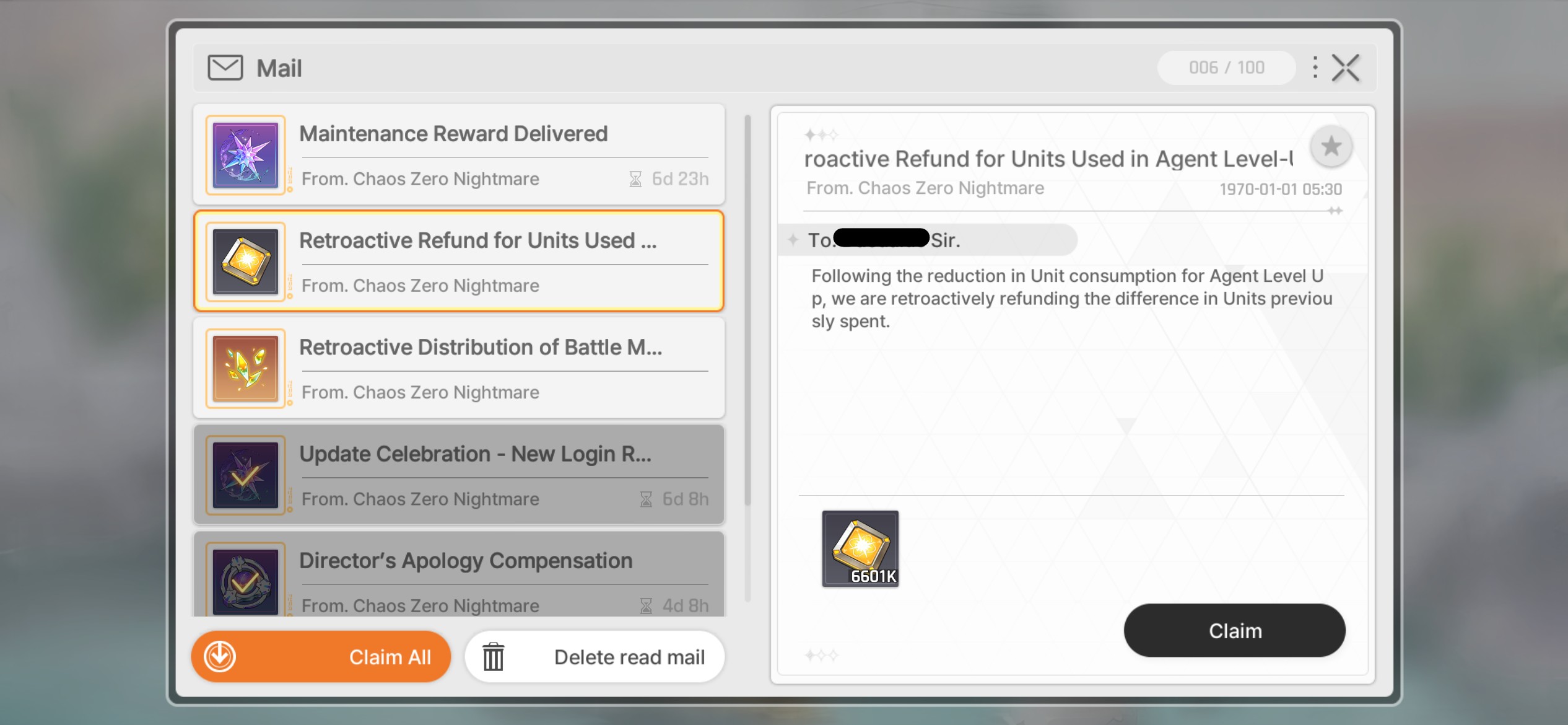This screenshot has height=725, width=1568.
Task: Click the 006 / 100 mail counter
Action: (x=1226, y=68)
